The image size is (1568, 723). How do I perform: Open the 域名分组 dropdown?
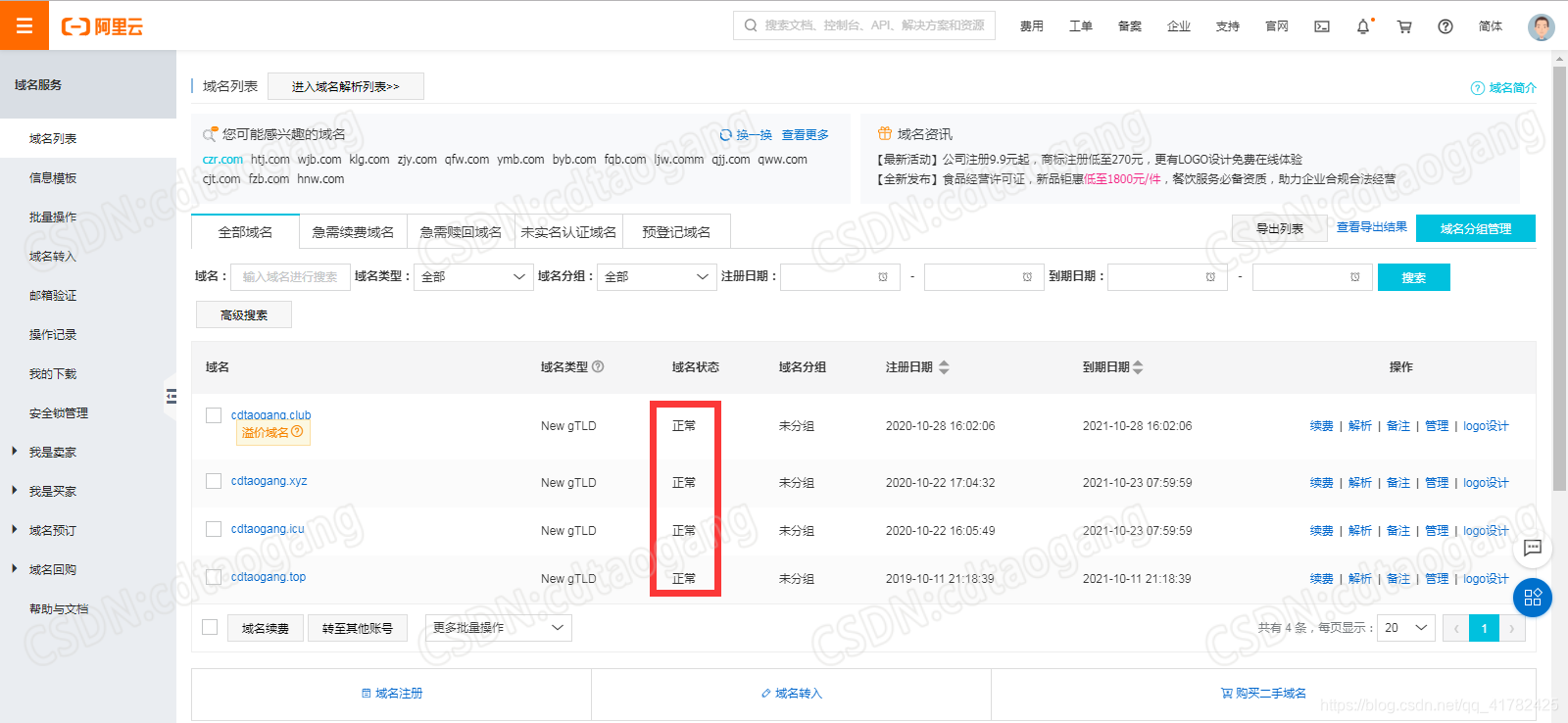657,277
